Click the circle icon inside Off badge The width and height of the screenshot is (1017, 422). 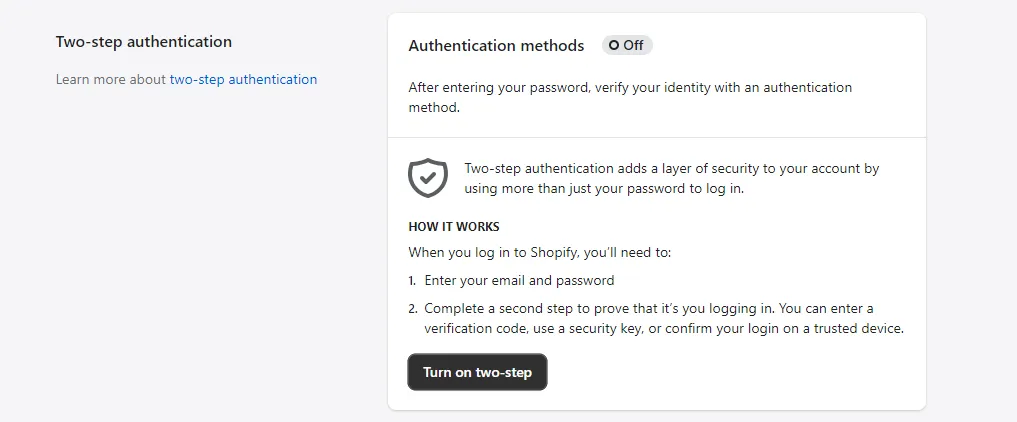pyautogui.click(x=614, y=45)
